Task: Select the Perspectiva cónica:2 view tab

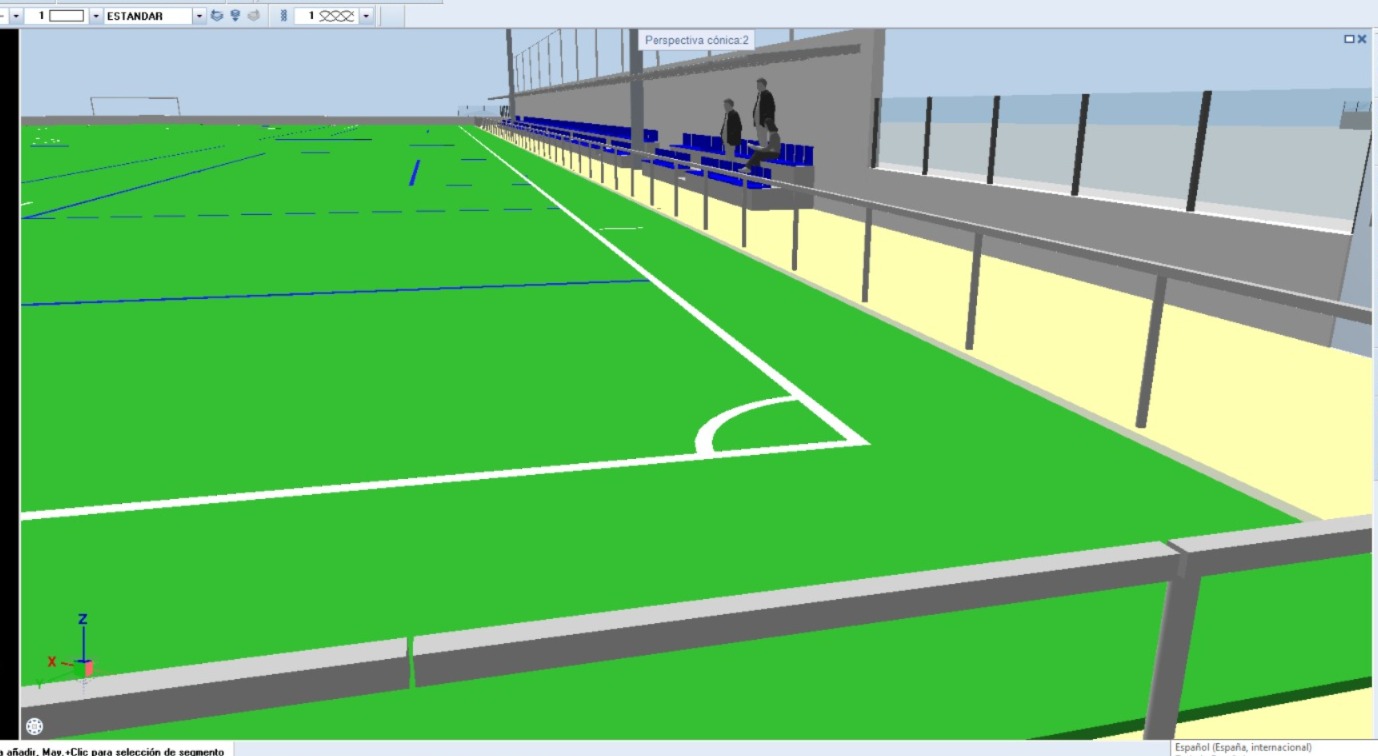Action: (697, 40)
